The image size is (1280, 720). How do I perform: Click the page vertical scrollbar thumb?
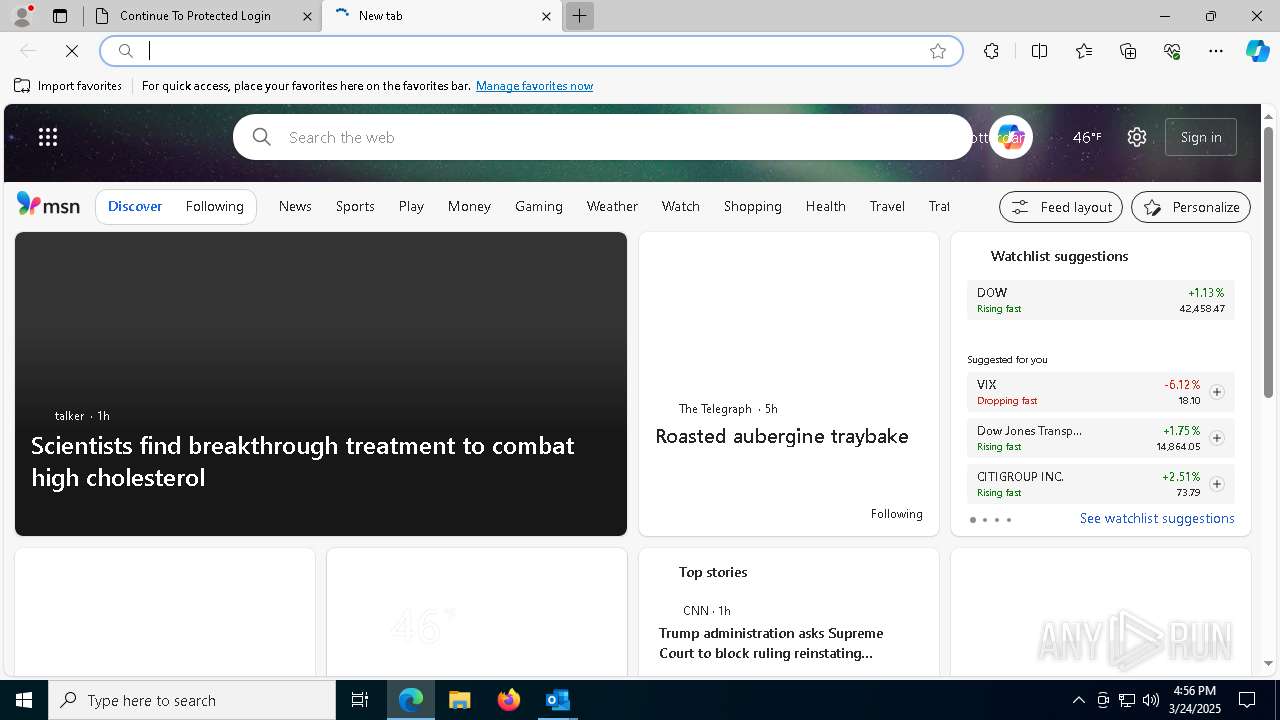click(x=1268, y=261)
